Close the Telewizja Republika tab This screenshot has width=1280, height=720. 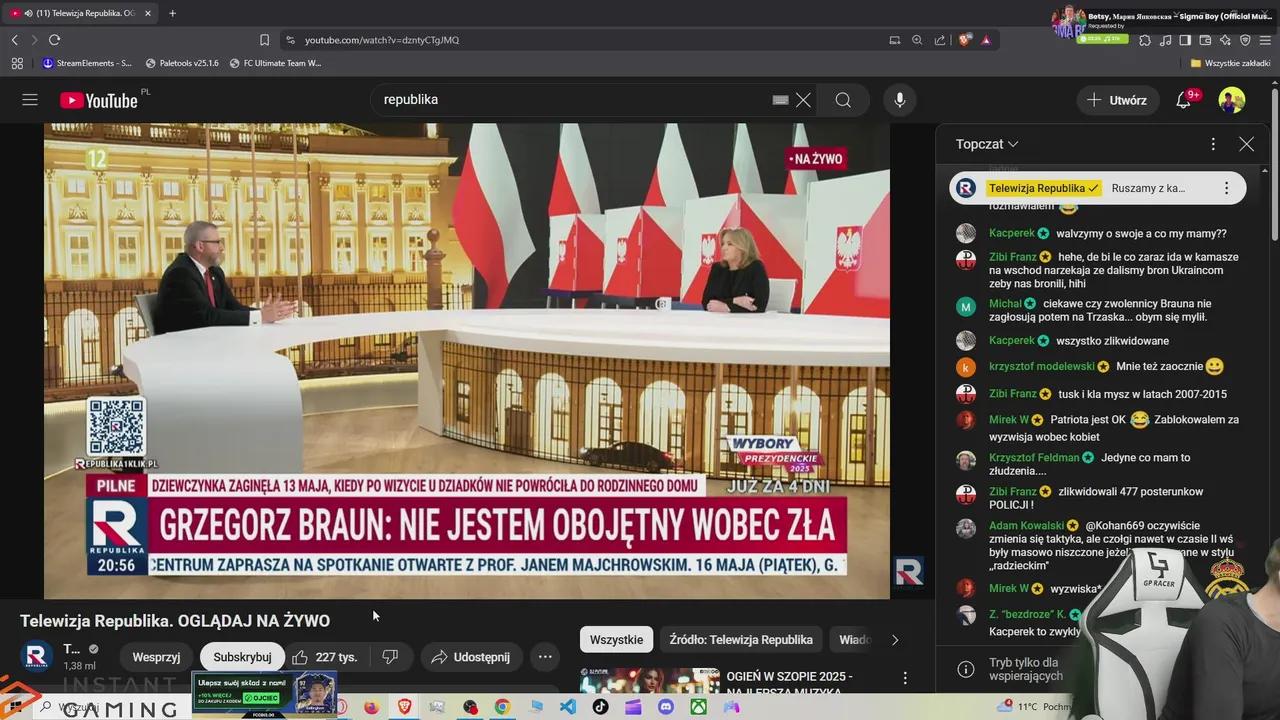(x=148, y=13)
